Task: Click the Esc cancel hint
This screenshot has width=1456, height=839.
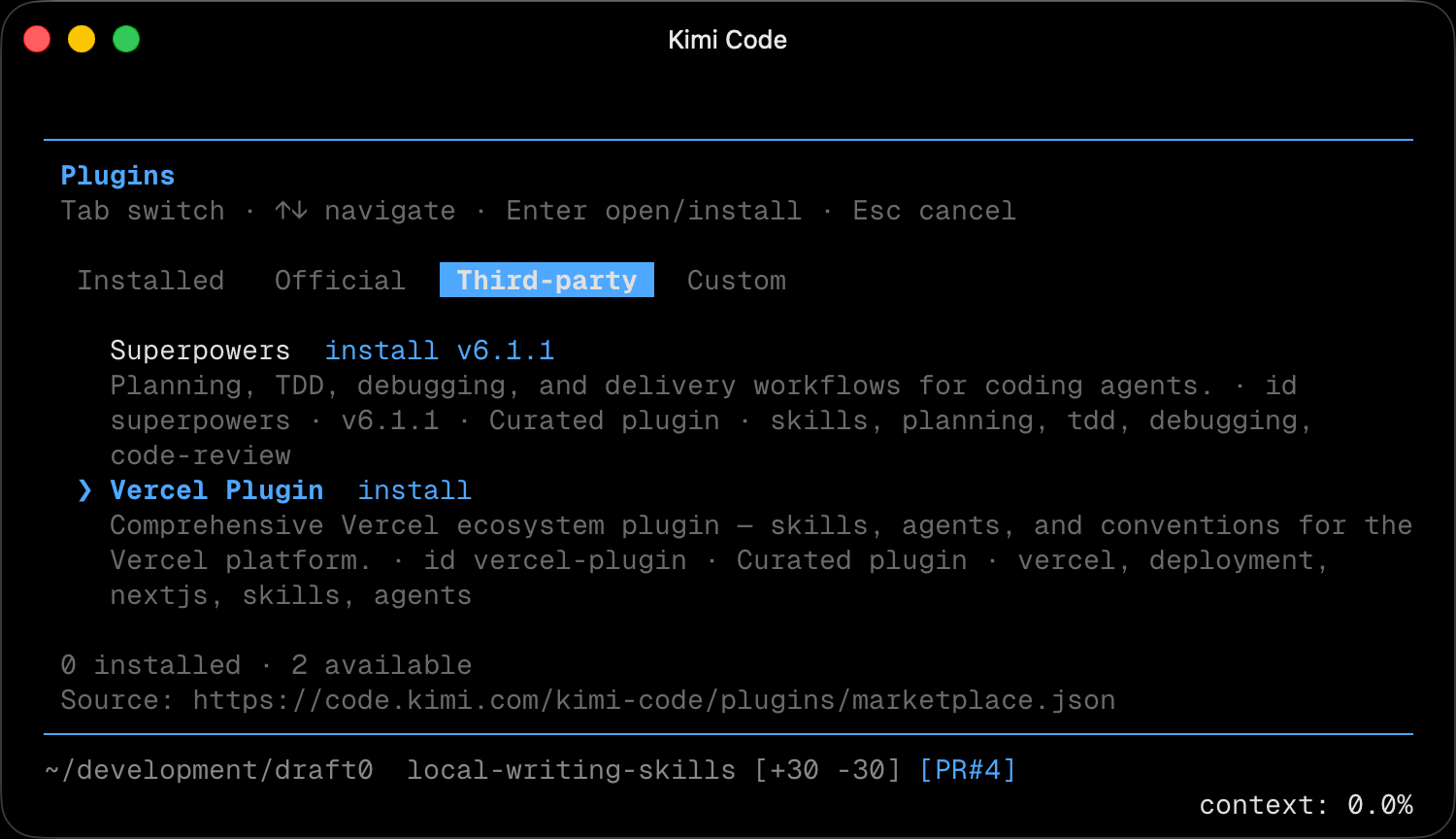Action: pyautogui.click(x=934, y=211)
